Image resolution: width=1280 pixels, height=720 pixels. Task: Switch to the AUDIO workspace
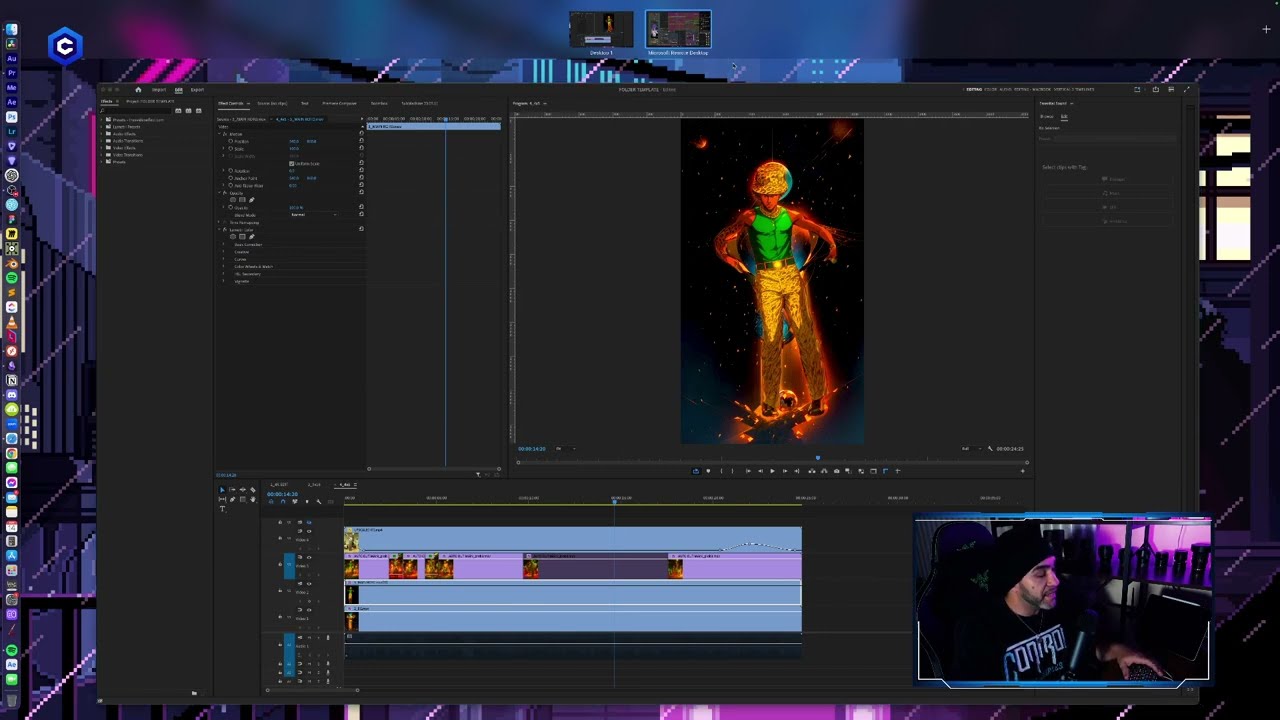[x=1005, y=89]
